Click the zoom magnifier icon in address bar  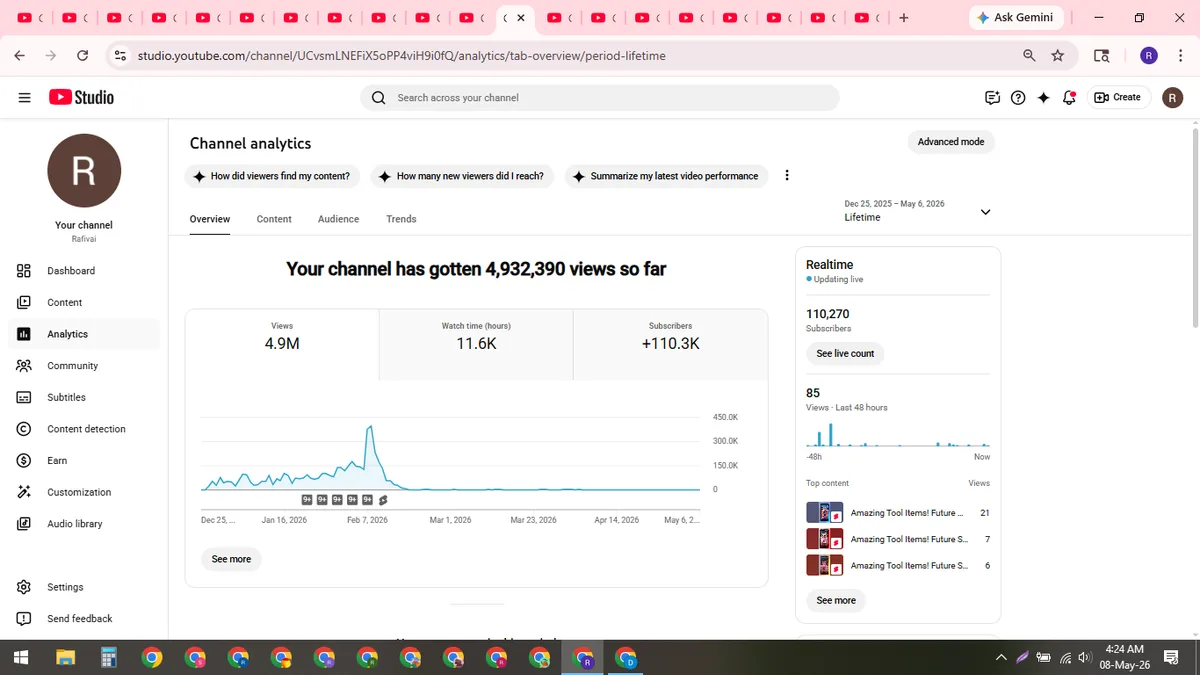point(1029,56)
